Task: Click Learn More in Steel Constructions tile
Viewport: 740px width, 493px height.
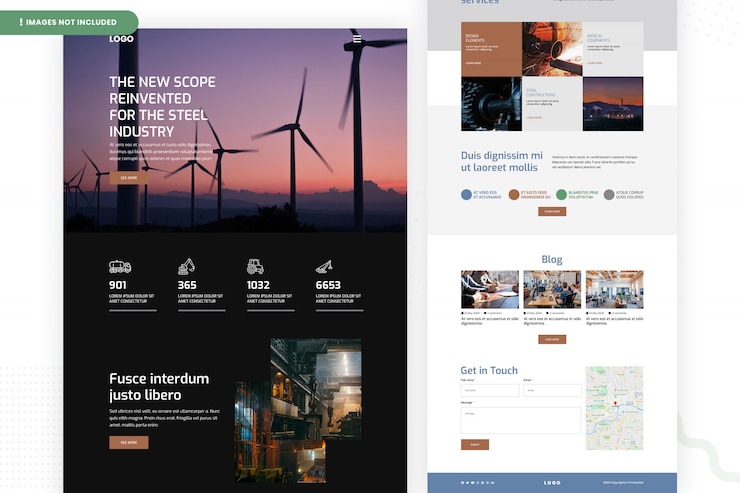Action: (534, 117)
